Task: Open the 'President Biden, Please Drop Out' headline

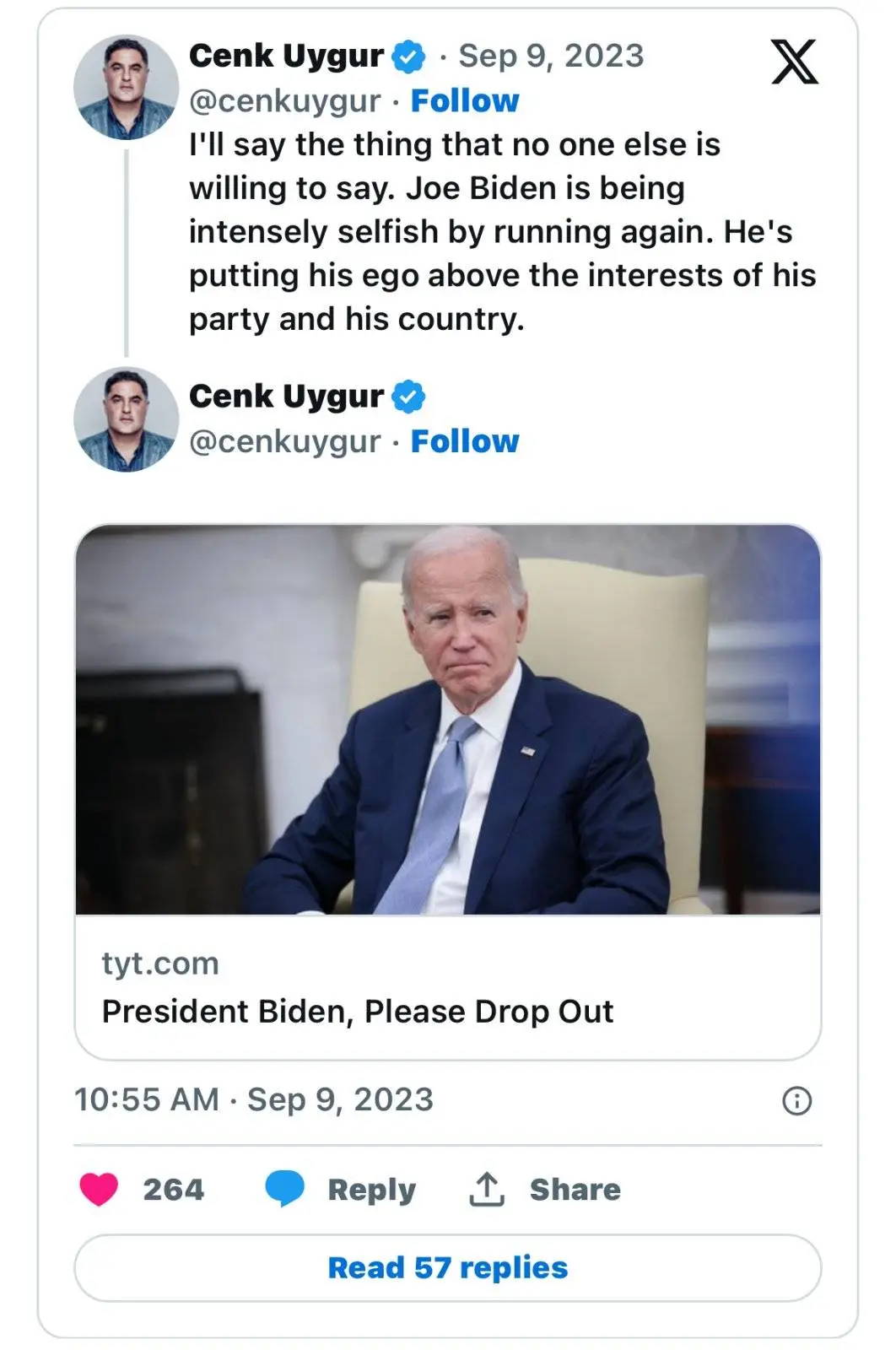Action: 358,1012
